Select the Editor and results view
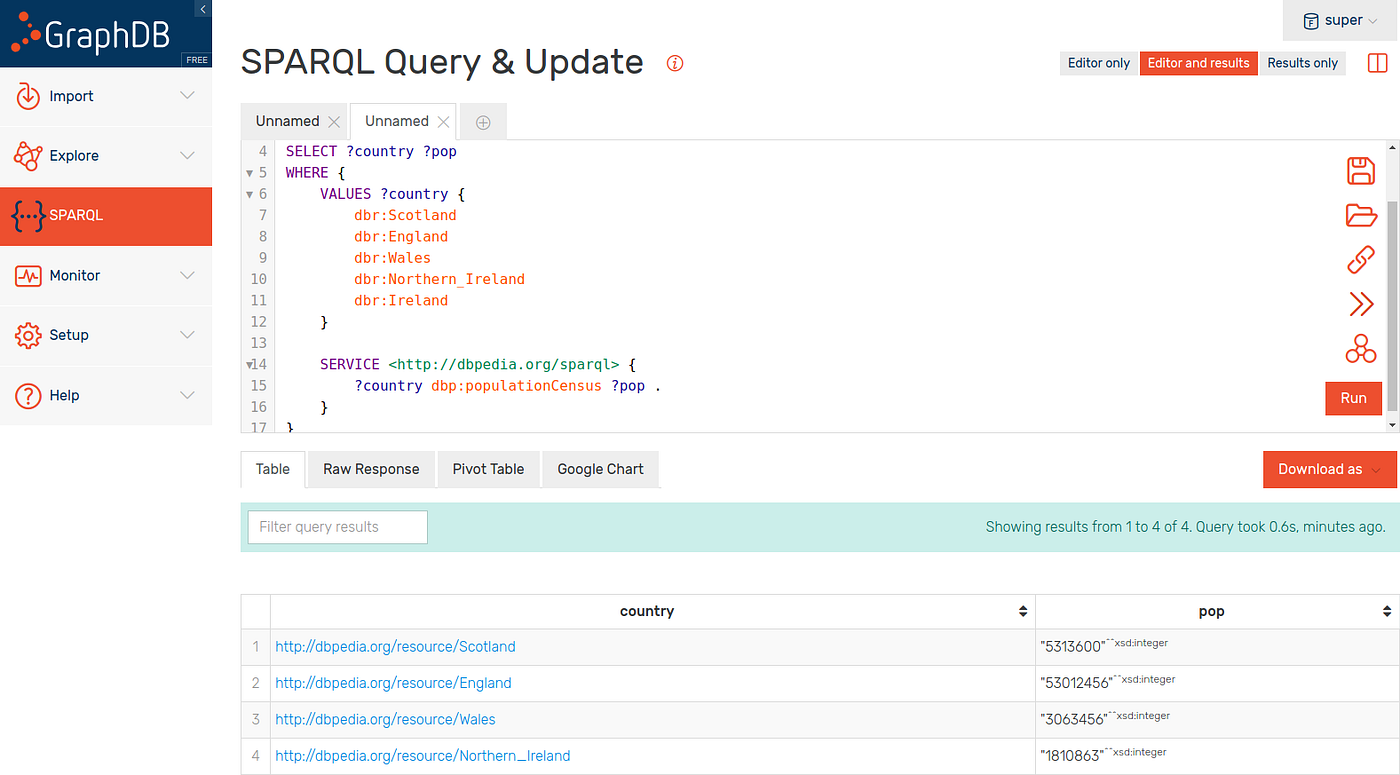This screenshot has width=1400, height=775. 1198,63
